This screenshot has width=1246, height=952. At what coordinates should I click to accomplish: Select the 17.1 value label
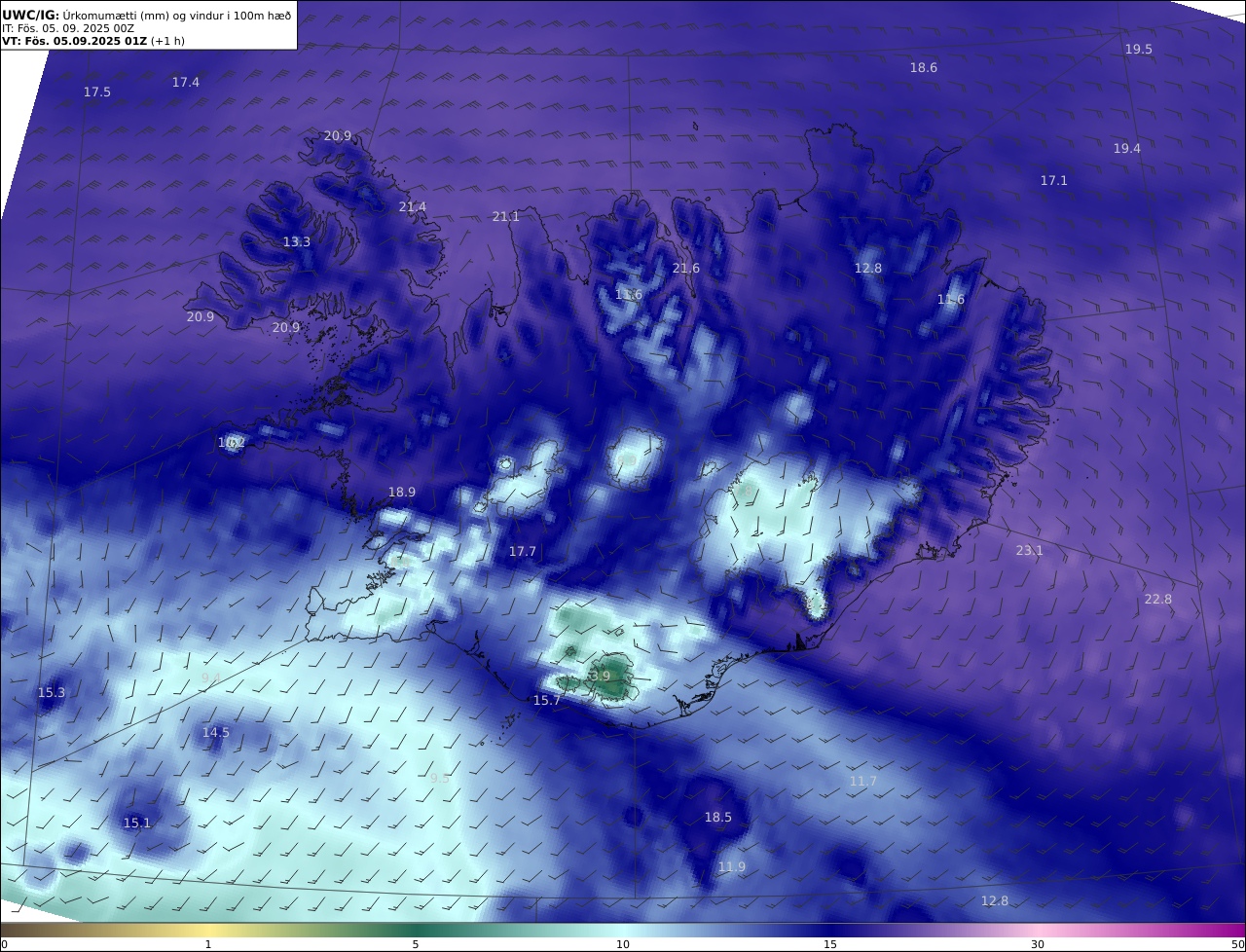pyautogui.click(x=1054, y=181)
